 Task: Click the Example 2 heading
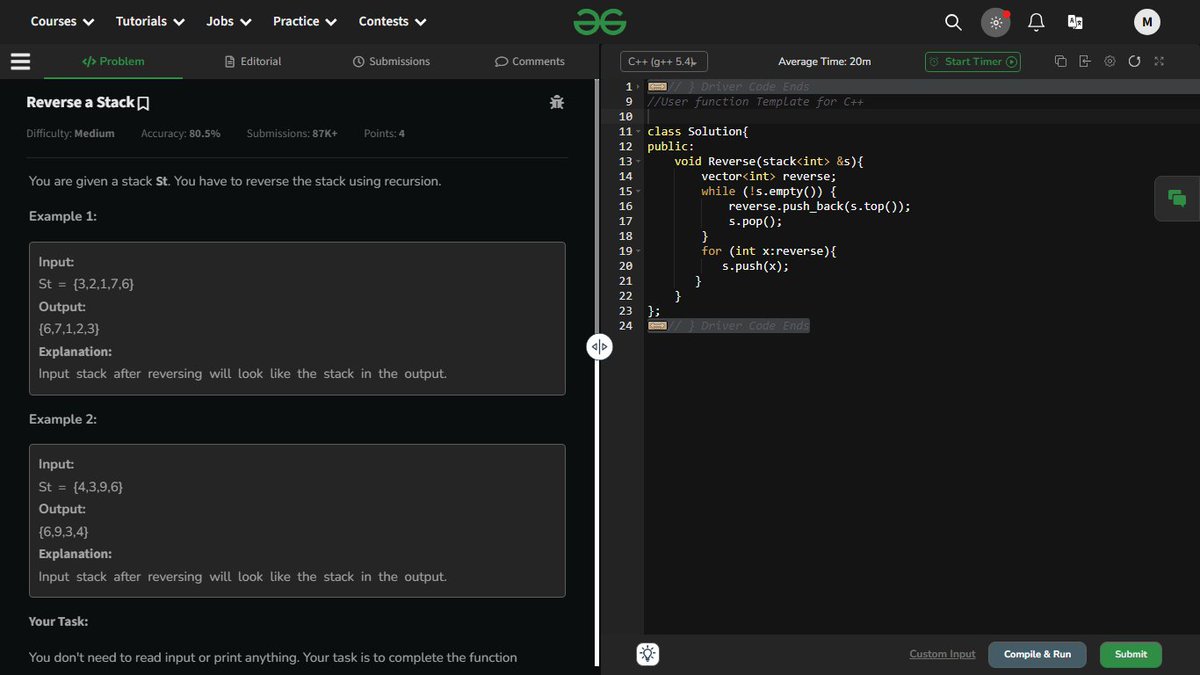pyautogui.click(x=63, y=419)
